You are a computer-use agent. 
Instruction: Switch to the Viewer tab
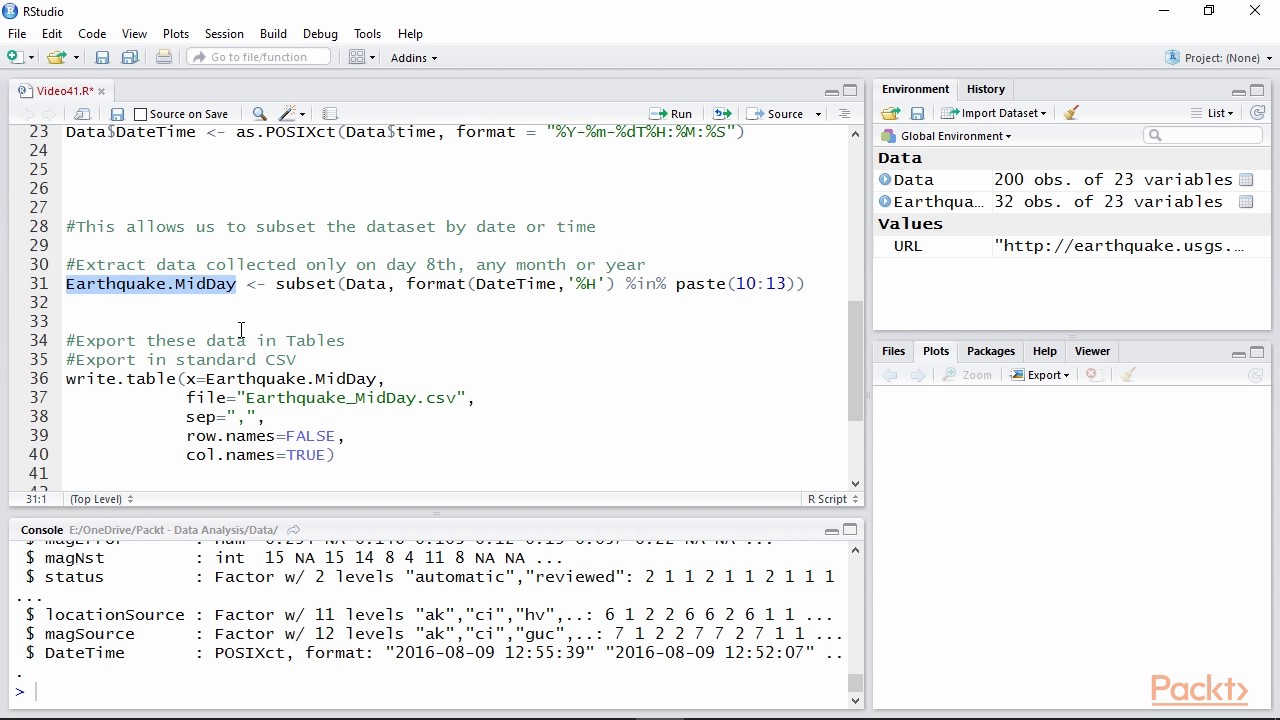(x=1092, y=351)
